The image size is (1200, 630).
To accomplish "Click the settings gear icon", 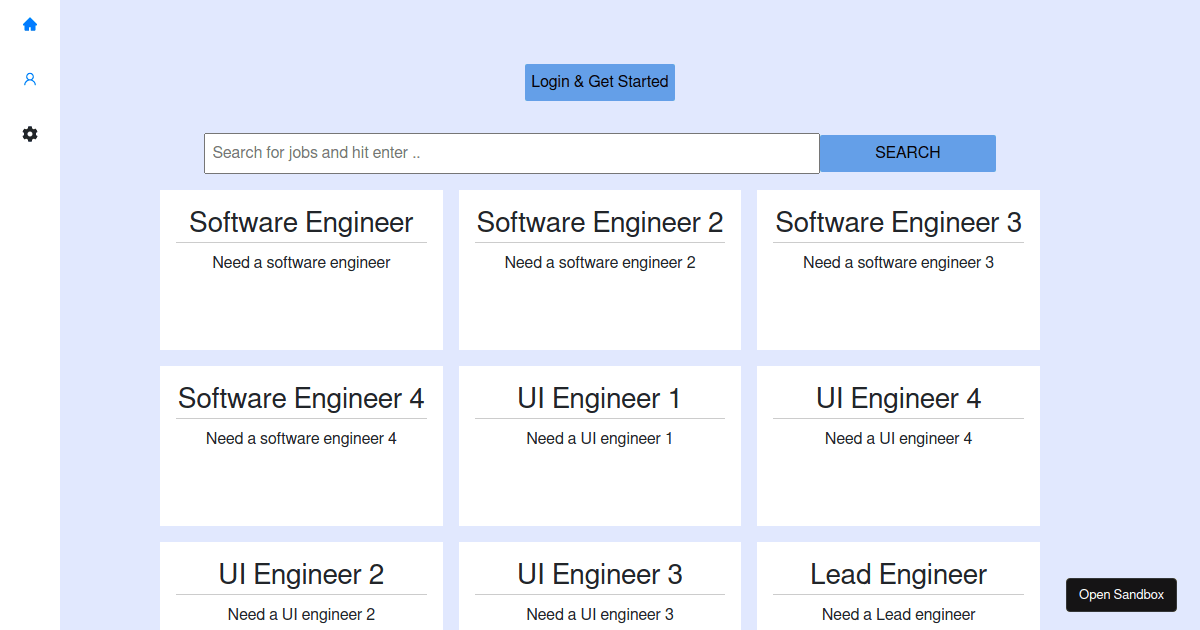I will pyautogui.click(x=30, y=134).
